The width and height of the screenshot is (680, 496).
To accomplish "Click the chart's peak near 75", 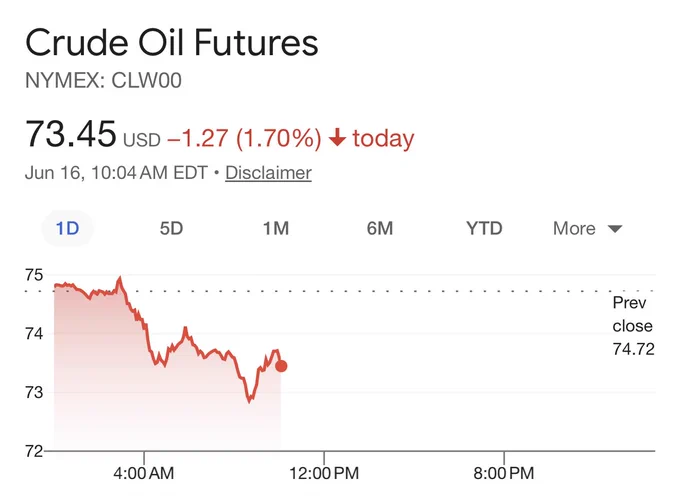I will [120, 277].
